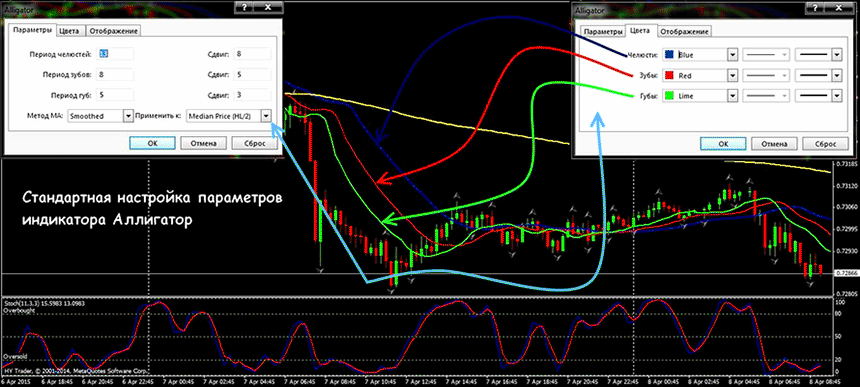This screenshot has width=860, height=387.
Task: Open Отображение tab in left dialog
Action: (x=114, y=31)
